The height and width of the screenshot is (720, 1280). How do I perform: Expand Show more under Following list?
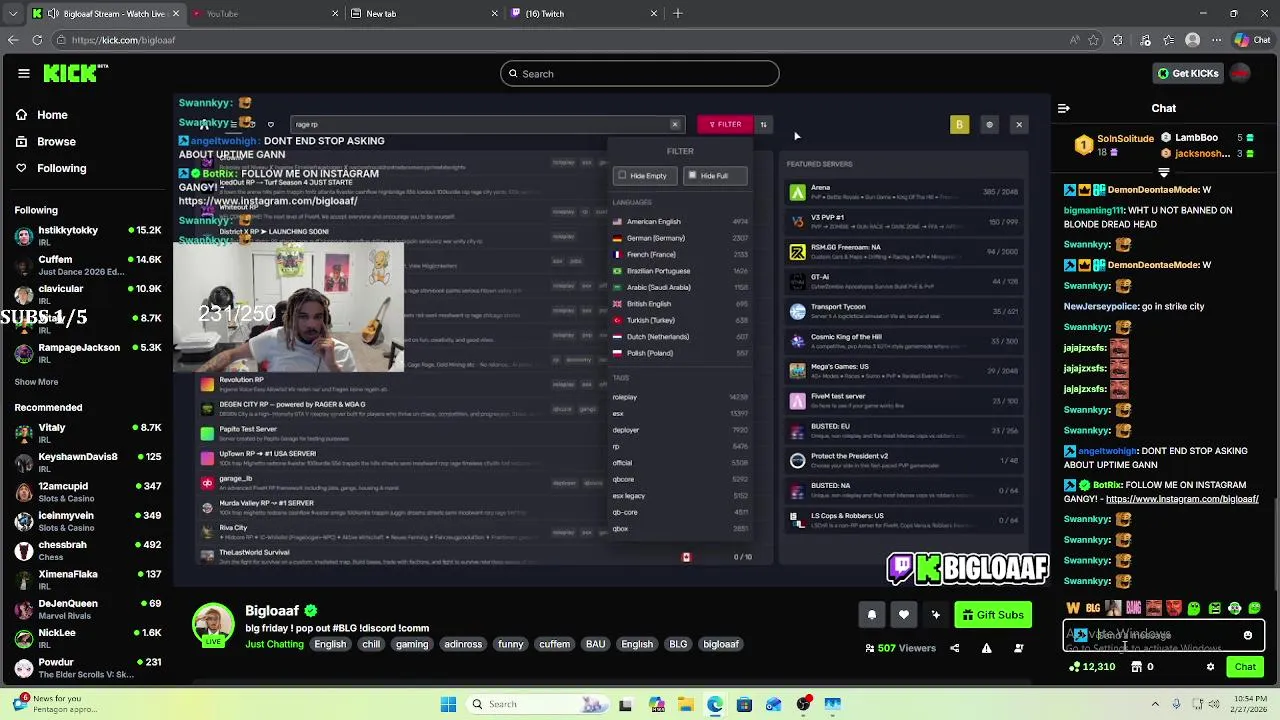[36, 382]
